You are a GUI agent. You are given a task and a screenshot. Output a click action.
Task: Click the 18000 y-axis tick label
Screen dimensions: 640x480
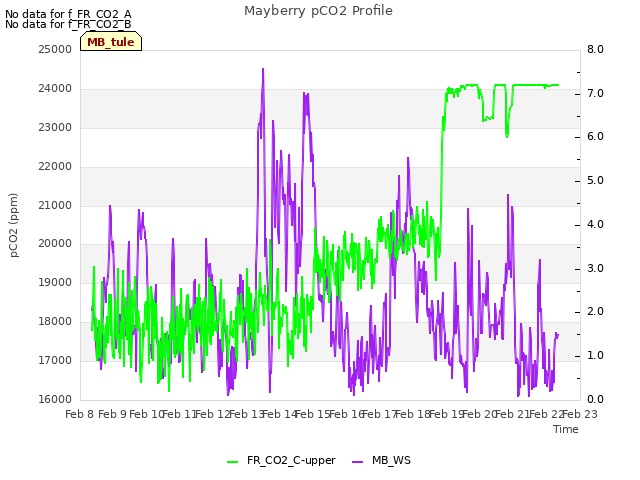tap(55, 322)
